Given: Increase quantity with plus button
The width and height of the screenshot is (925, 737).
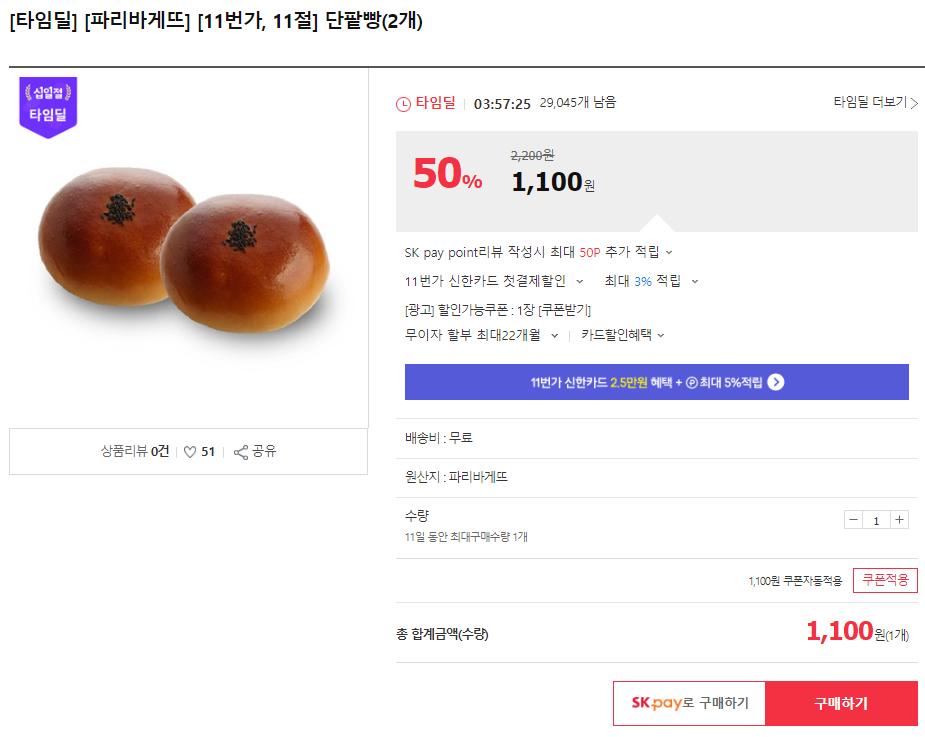Looking at the screenshot, I should click(900, 520).
